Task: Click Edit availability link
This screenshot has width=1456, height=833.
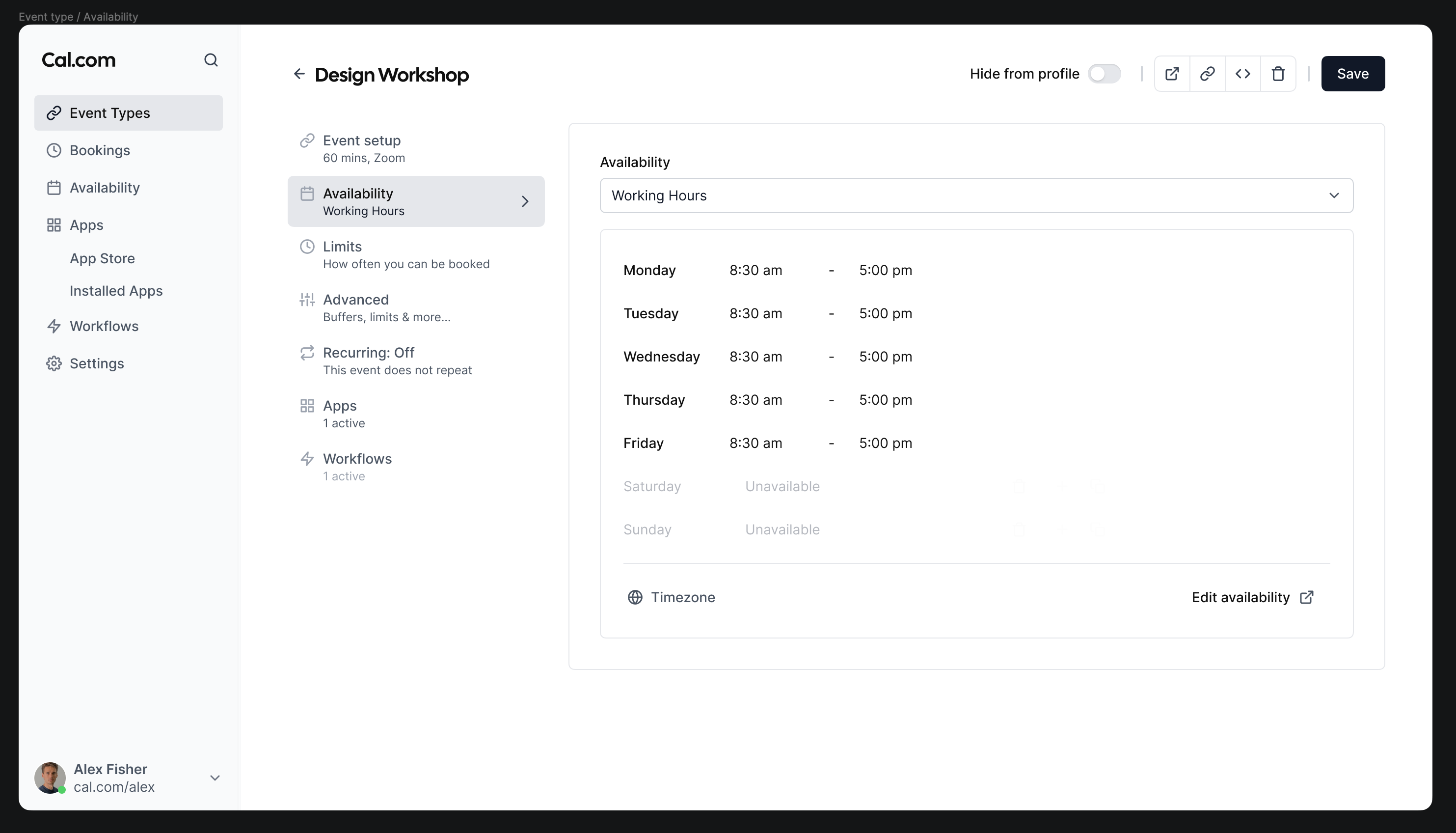Action: point(1252,597)
